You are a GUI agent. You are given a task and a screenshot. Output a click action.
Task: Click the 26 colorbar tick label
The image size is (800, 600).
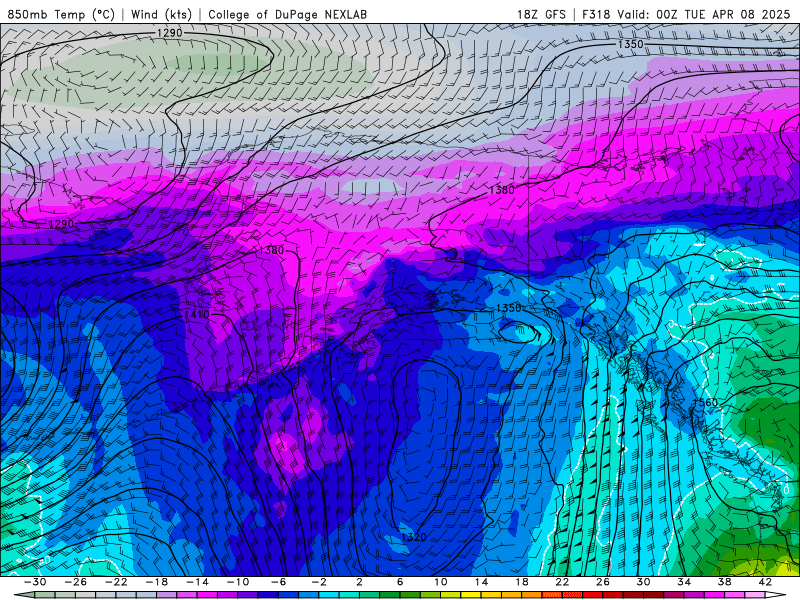tap(603, 582)
